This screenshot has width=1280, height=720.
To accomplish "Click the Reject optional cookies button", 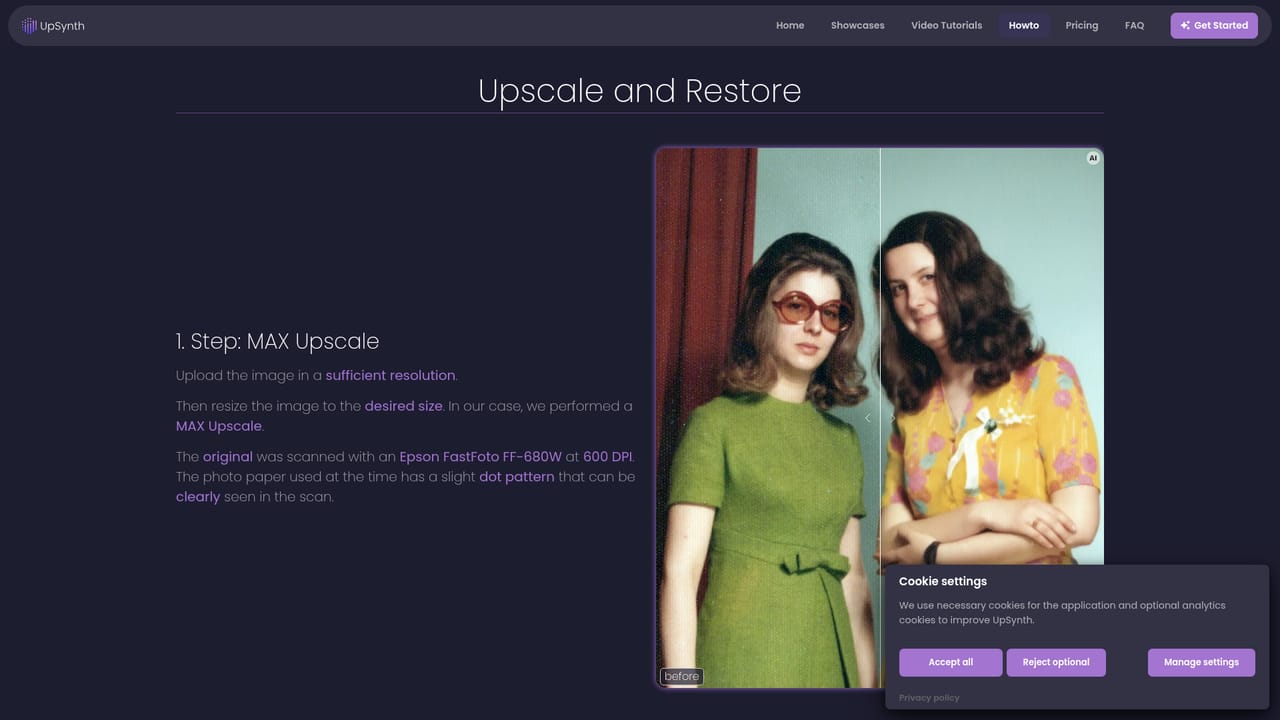I will (1056, 662).
